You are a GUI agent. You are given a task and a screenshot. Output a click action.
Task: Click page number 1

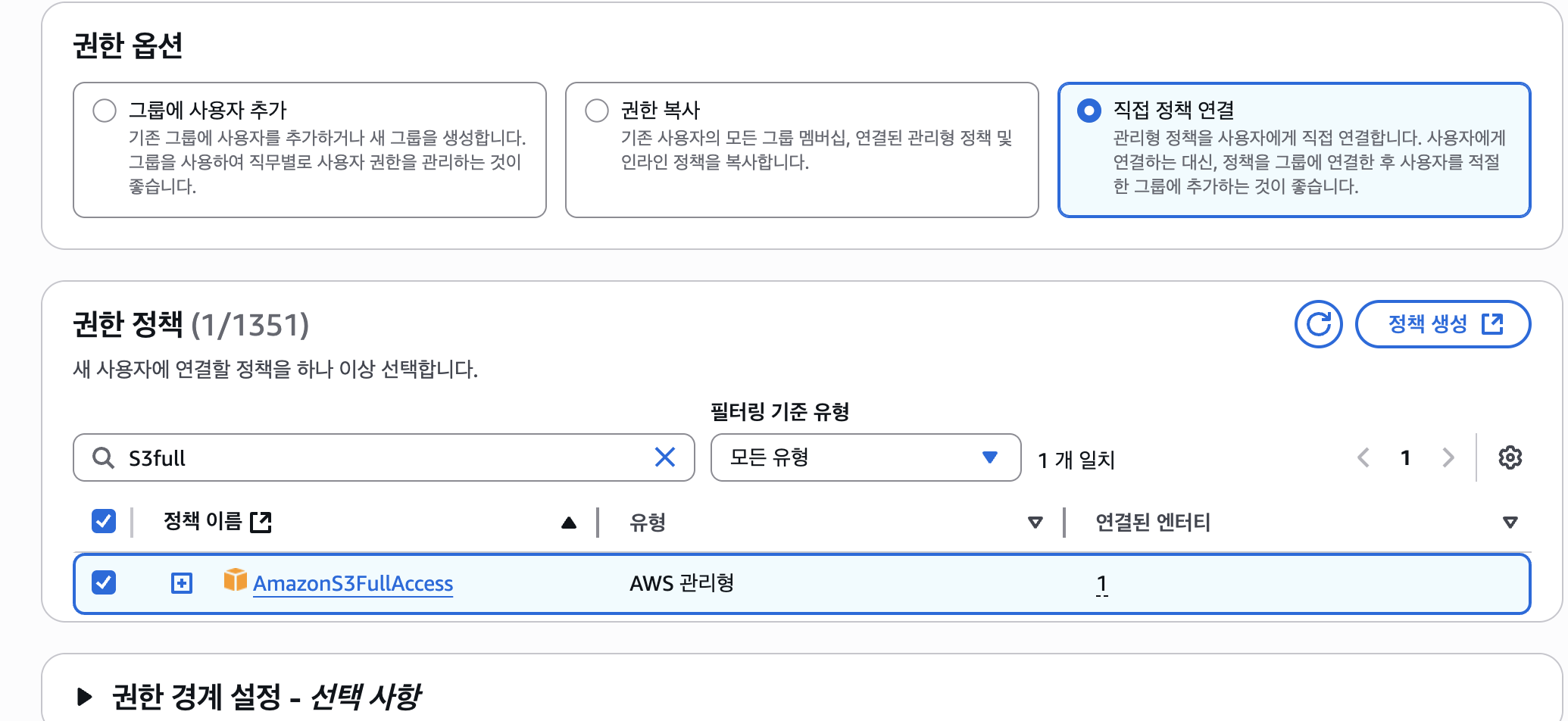coord(1406,457)
